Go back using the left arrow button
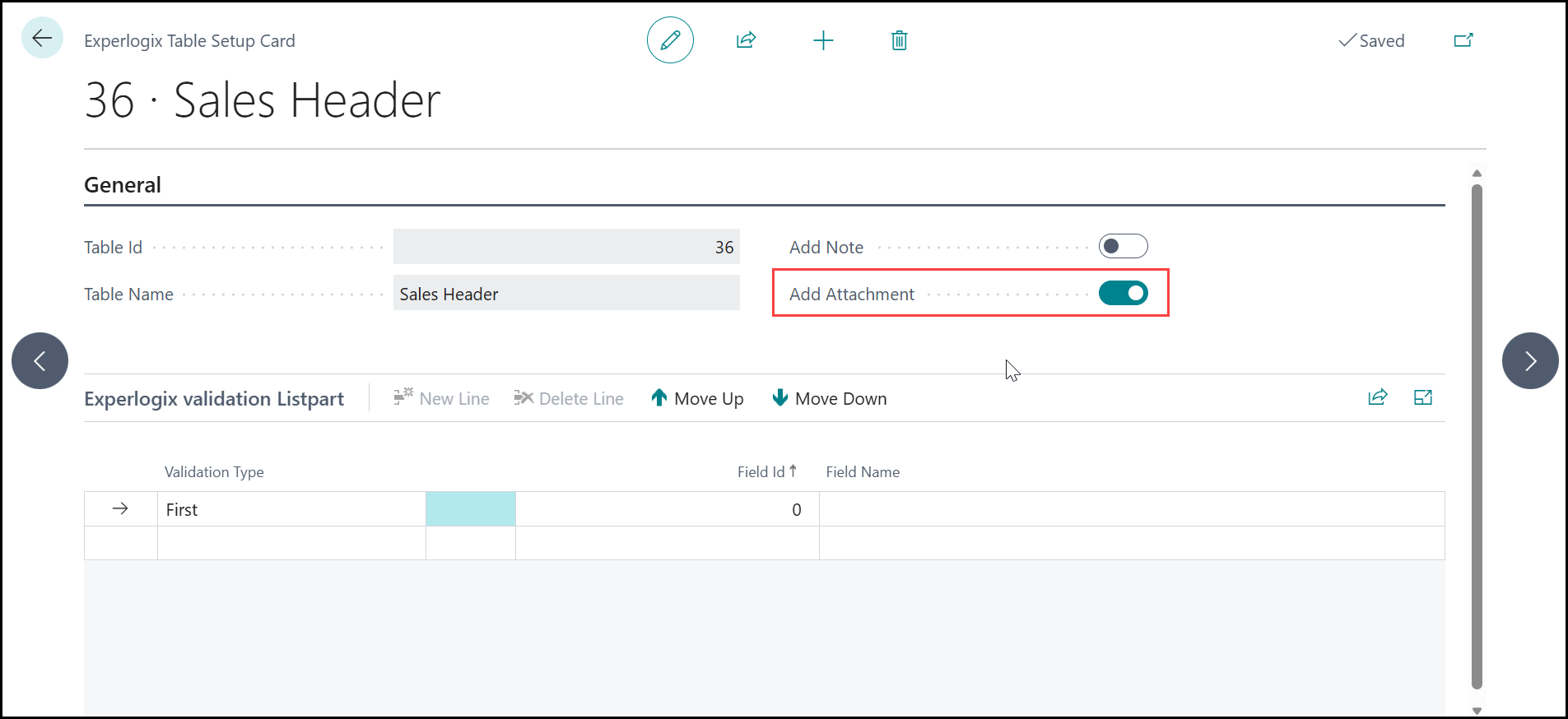The height and width of the screenshot is (719, 1568). point(42,38)
